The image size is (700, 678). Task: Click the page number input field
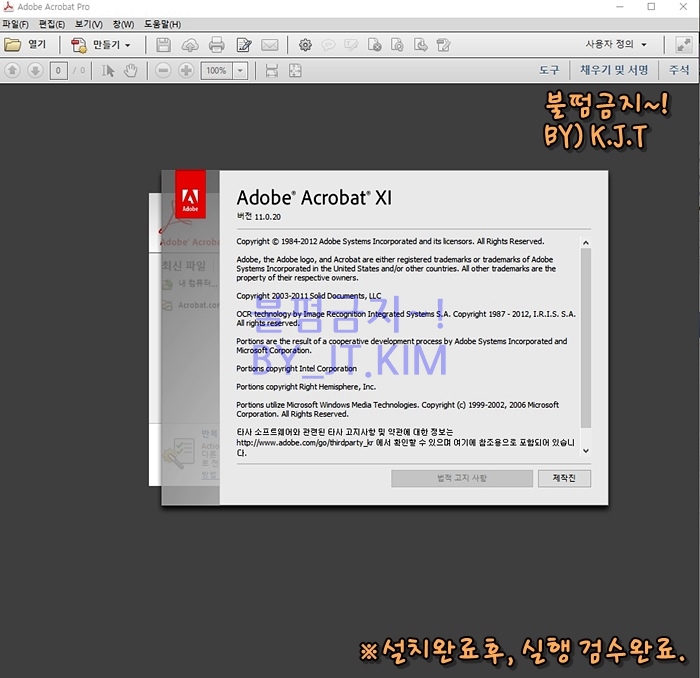coord(59,71)
